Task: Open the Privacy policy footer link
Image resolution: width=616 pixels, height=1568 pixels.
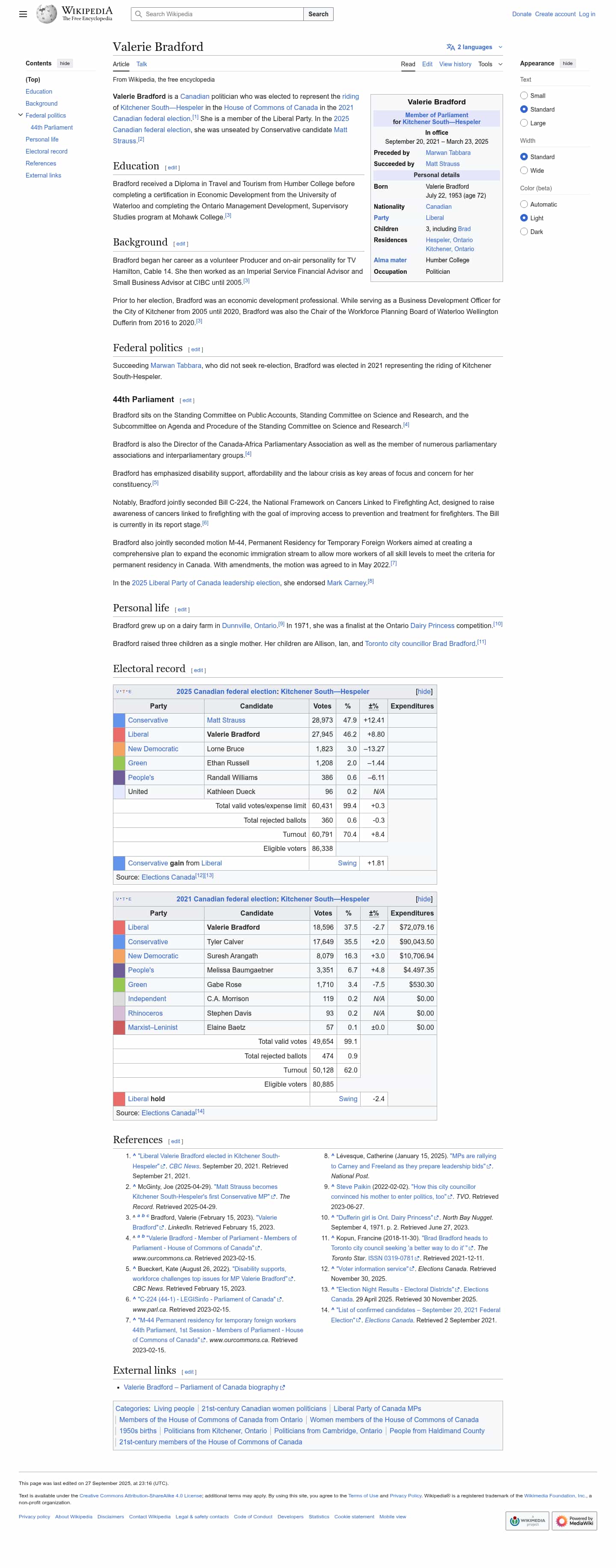Action: coord(34,1516)
